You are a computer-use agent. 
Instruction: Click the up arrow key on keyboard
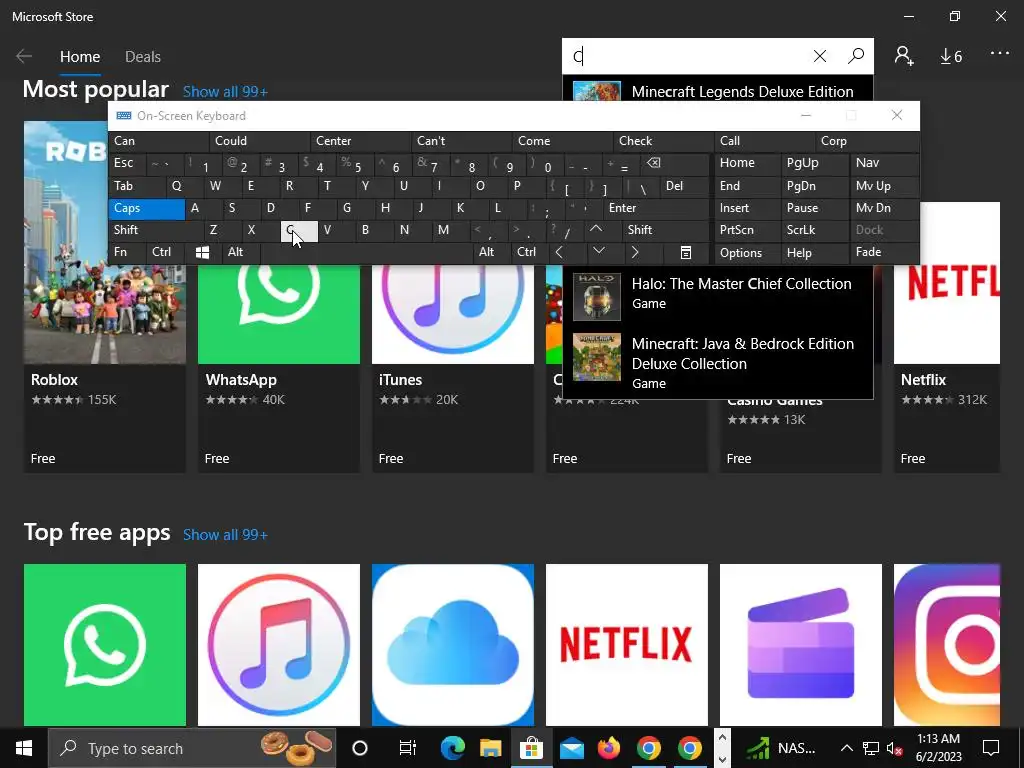596,229
